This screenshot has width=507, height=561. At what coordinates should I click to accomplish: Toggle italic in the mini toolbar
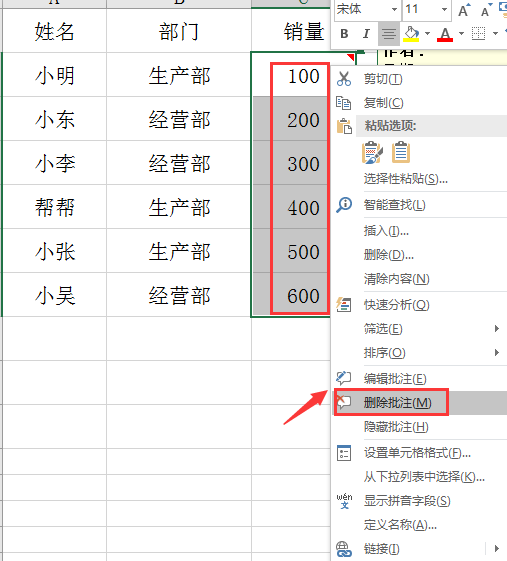click(x=366, y=34)
